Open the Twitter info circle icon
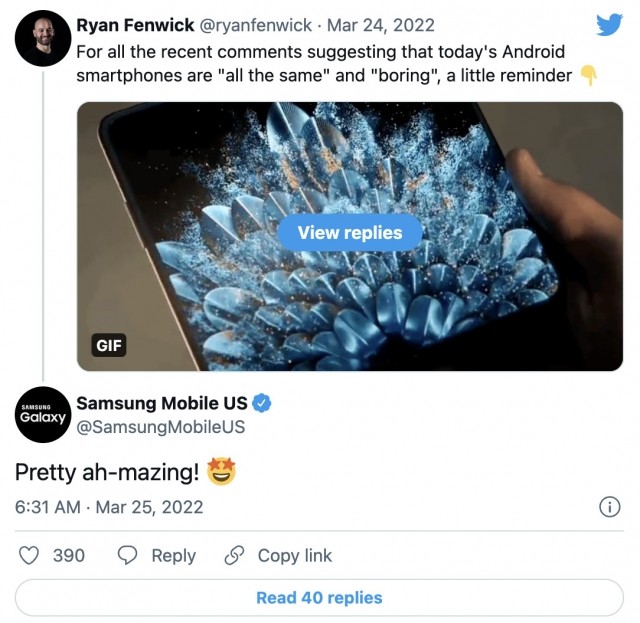The image size is (640, 623). (609, 507)
